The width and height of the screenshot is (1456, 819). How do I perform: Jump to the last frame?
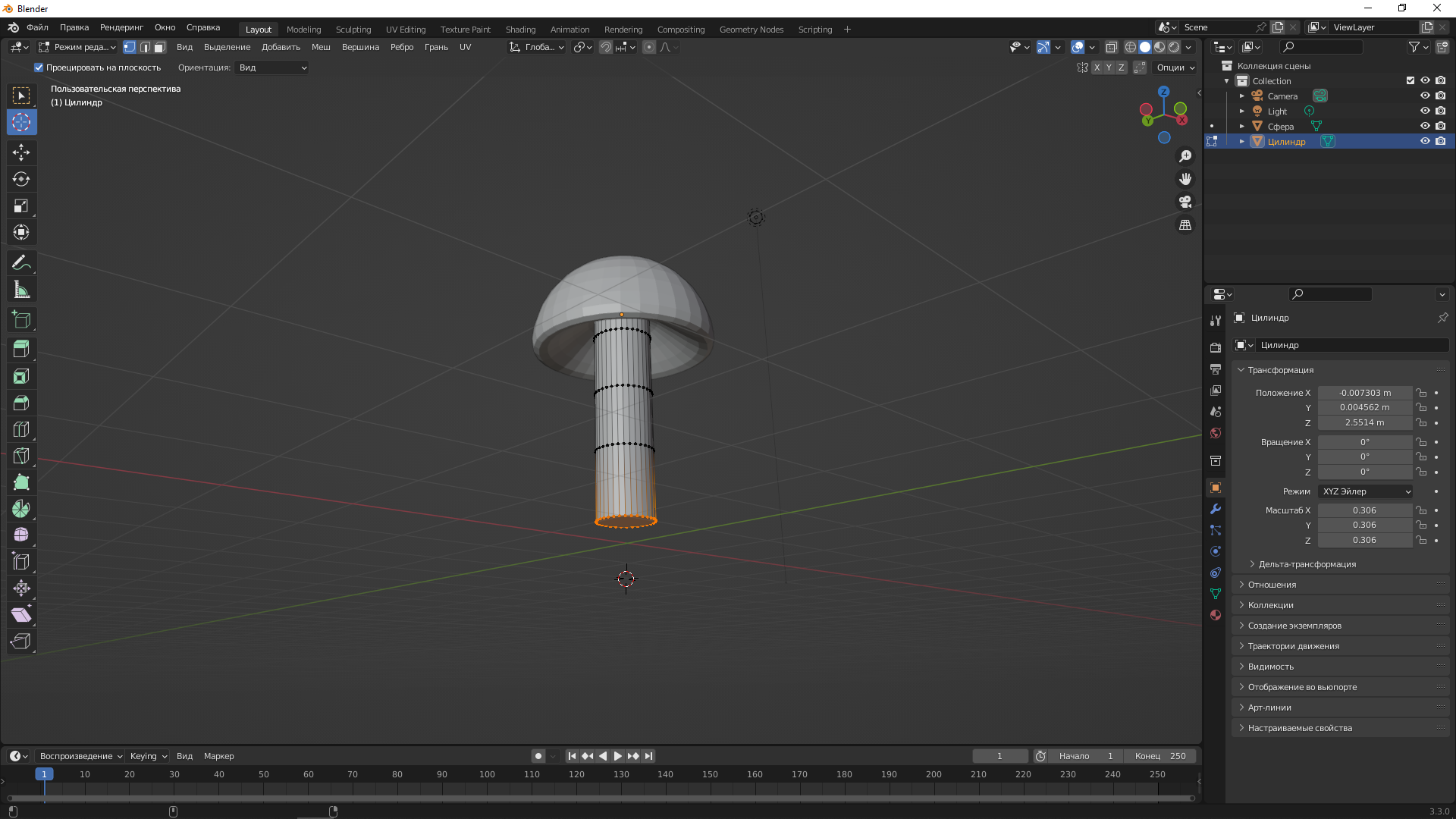coord(648,756)
